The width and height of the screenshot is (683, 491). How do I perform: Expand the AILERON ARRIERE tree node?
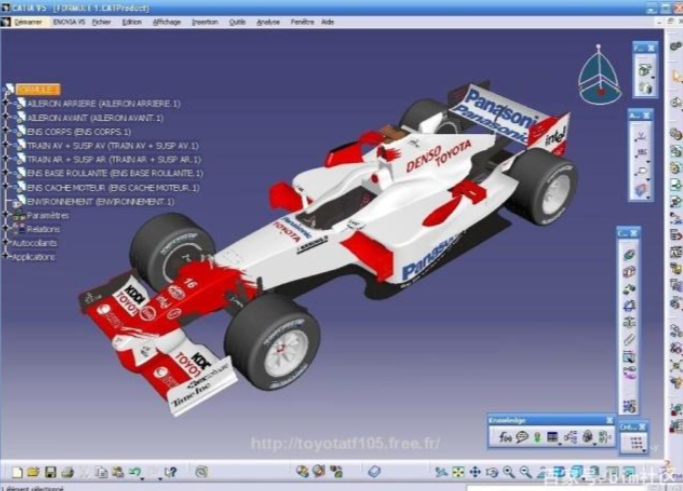click(6, 103)
